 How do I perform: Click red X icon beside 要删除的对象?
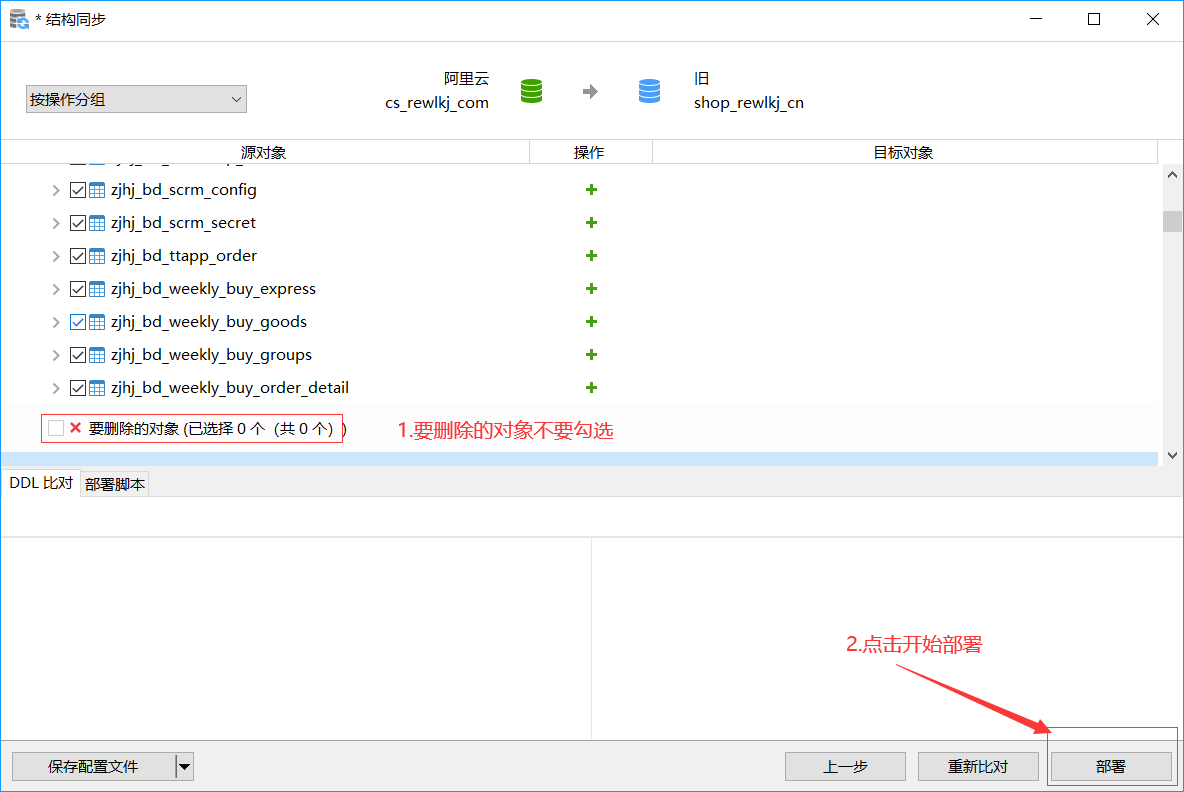pos(75,428)
